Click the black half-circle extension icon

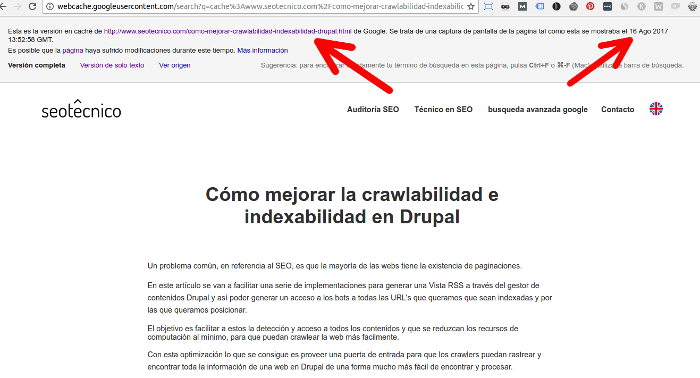(x=556, y=7)
